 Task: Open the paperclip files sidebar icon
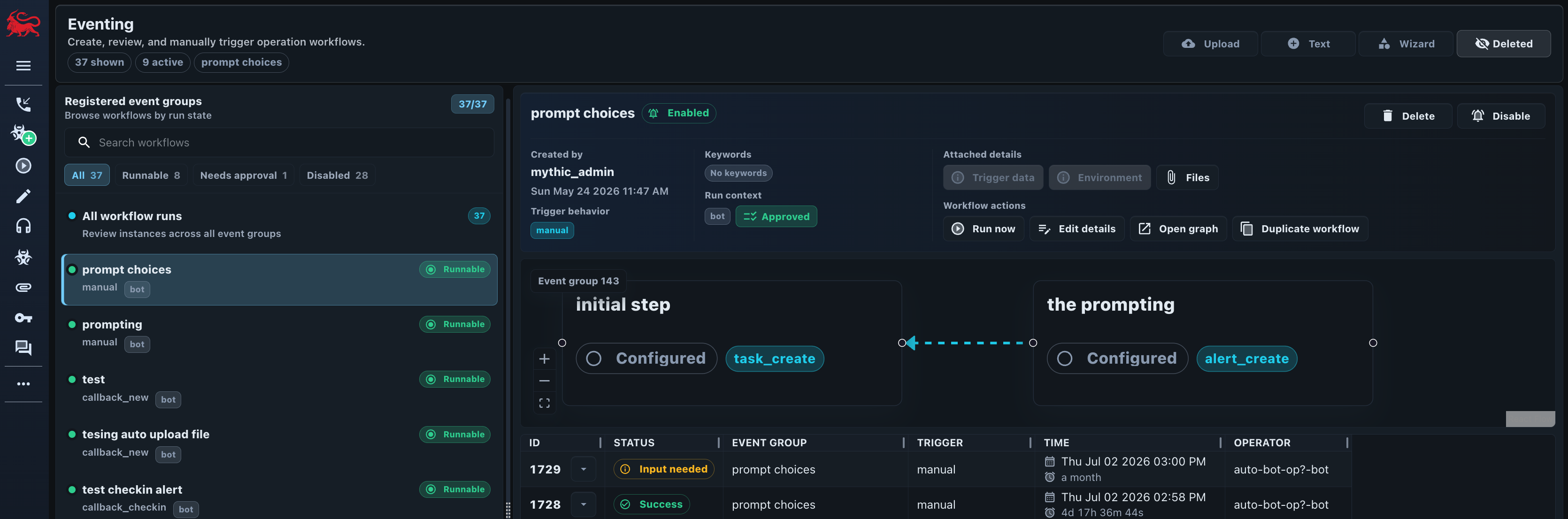(x=23, y=287)
